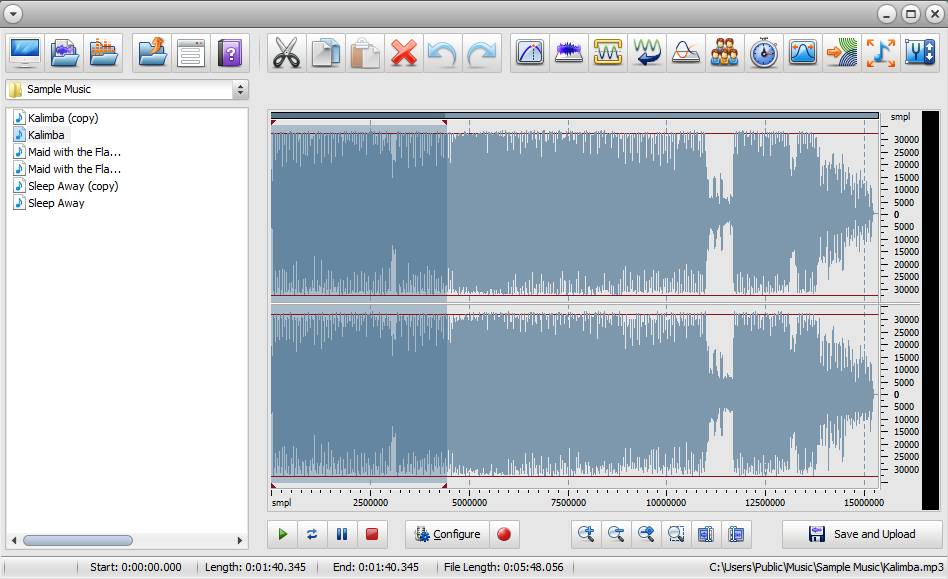948x579 pixels.
Task: Click the fade envelope effect icon
Action: coord(530,53)
